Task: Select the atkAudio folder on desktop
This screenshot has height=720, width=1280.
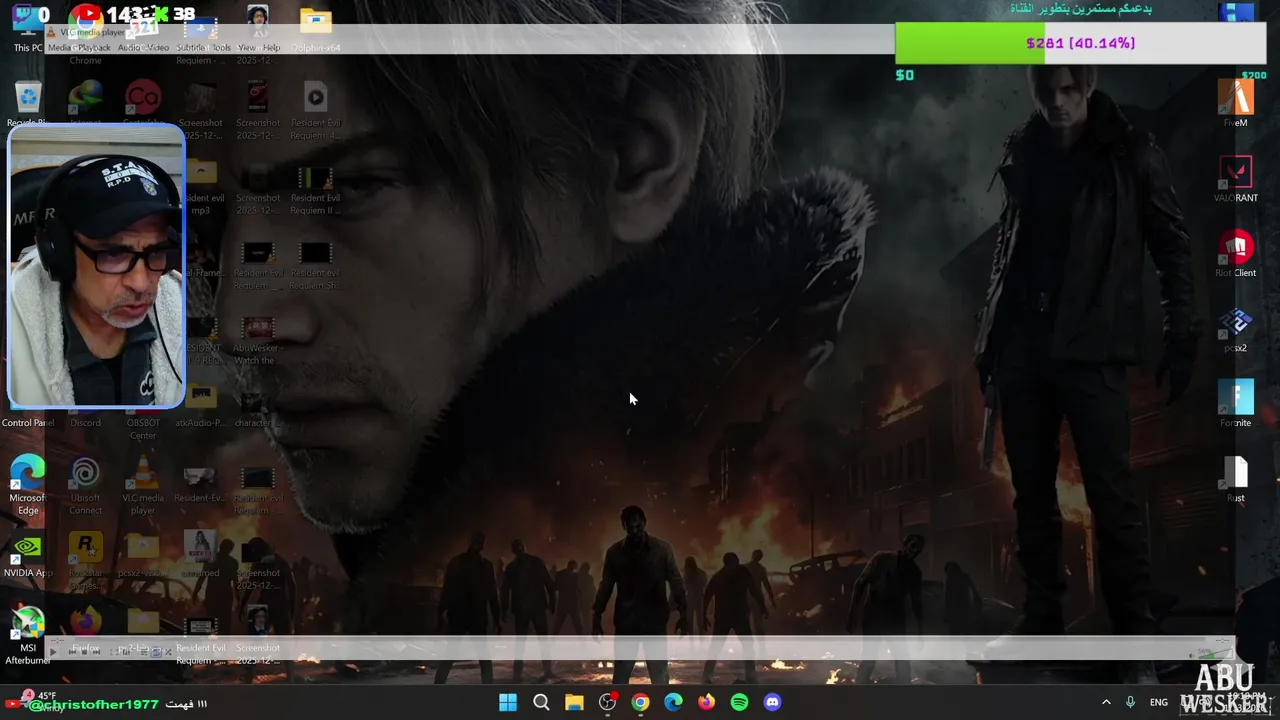Action: (x=200, y=405)
